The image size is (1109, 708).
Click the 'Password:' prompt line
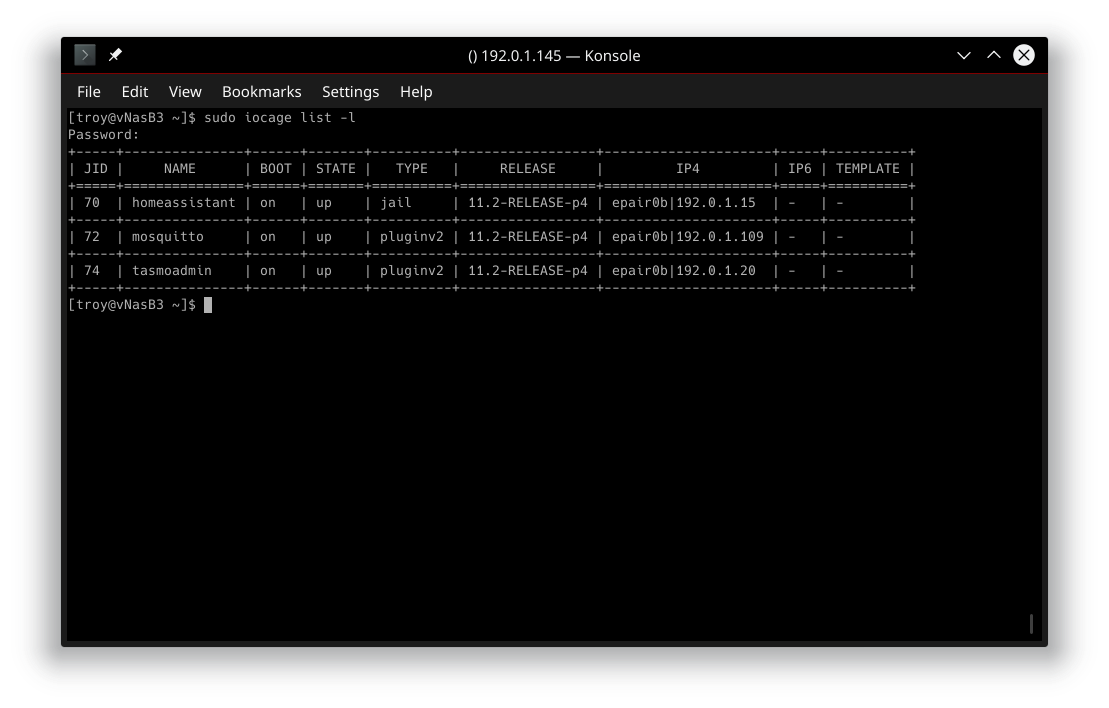click(103, 134)
